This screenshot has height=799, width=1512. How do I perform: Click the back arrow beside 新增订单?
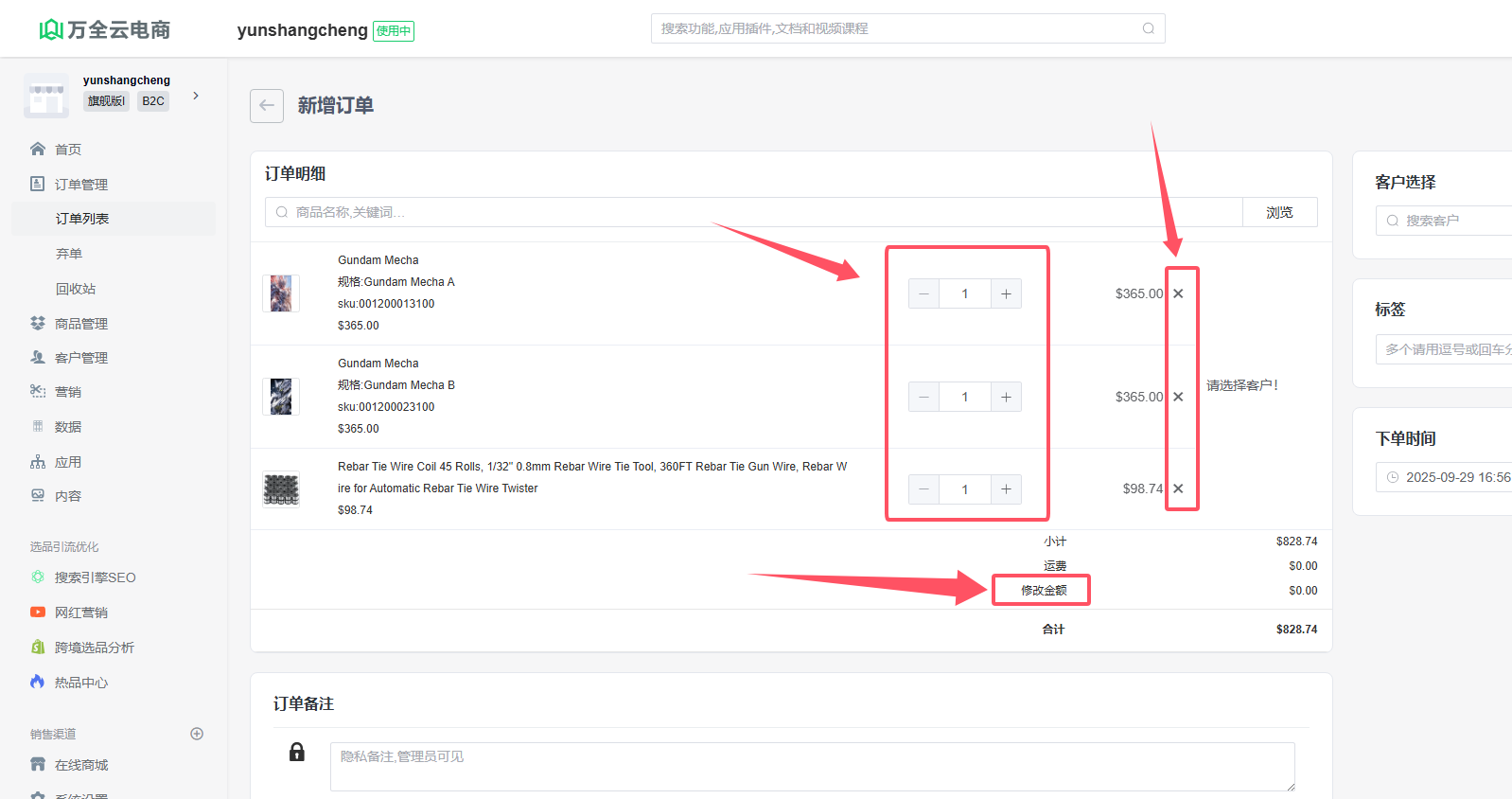point(267,106)
